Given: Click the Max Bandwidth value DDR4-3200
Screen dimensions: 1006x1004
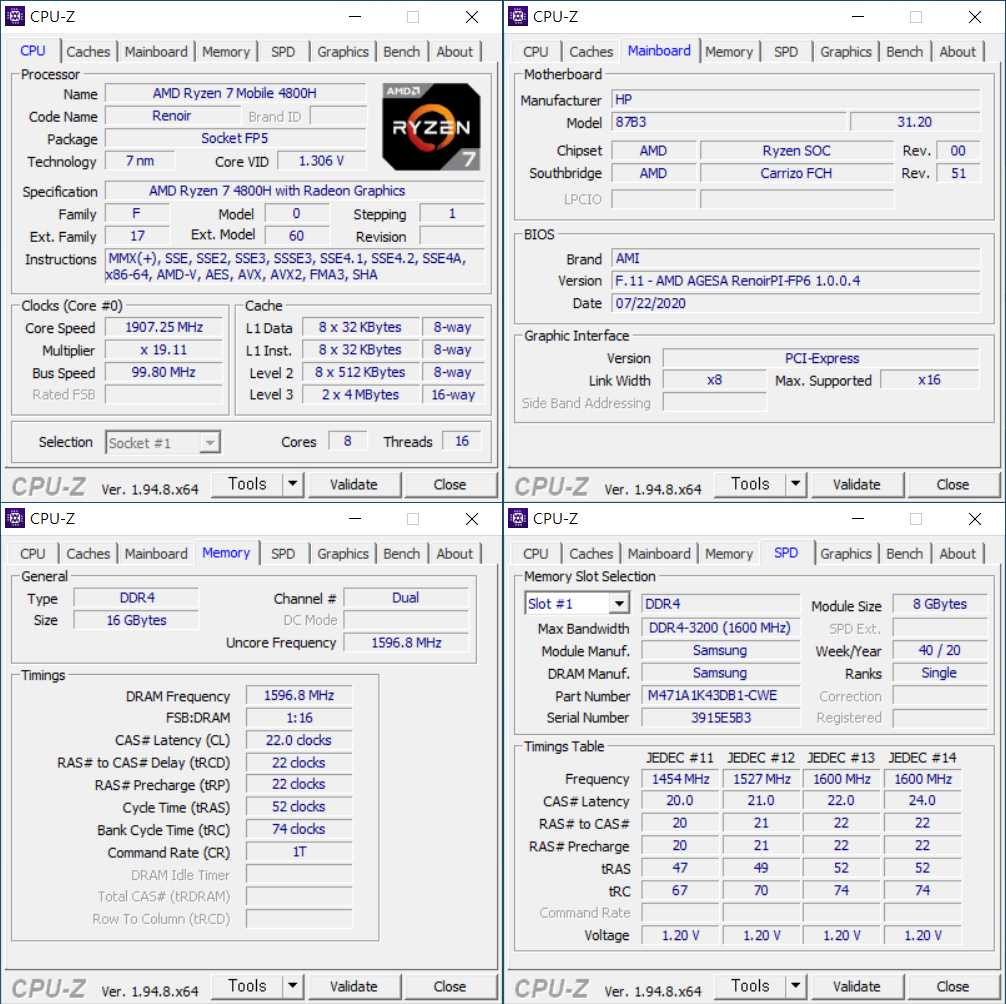Looking at the screenshot, I should point(720,628).
